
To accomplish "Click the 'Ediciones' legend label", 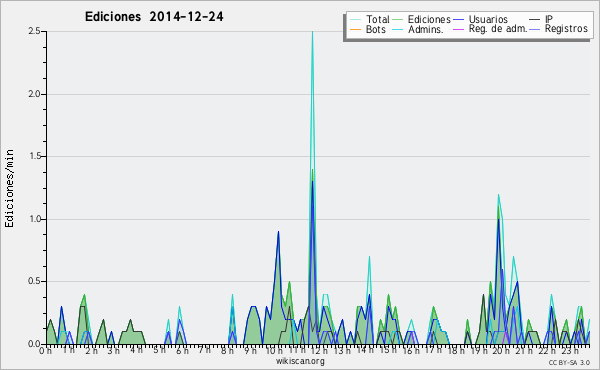I will 429,19.
